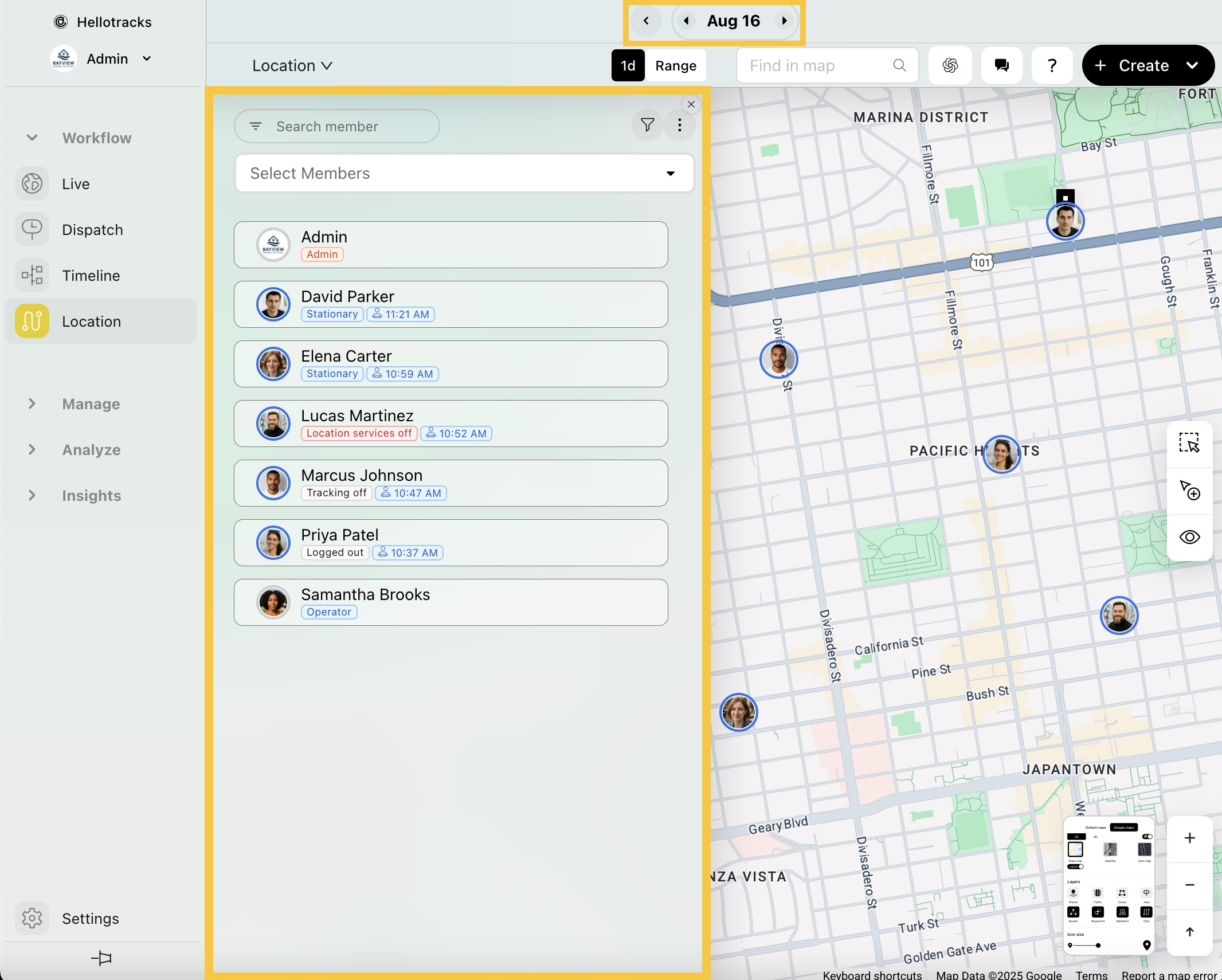The height and width of the screenshot is (980, 1222).
Task: Click the pin sidebar icon at bottom
Action: (x=101, y=958)
